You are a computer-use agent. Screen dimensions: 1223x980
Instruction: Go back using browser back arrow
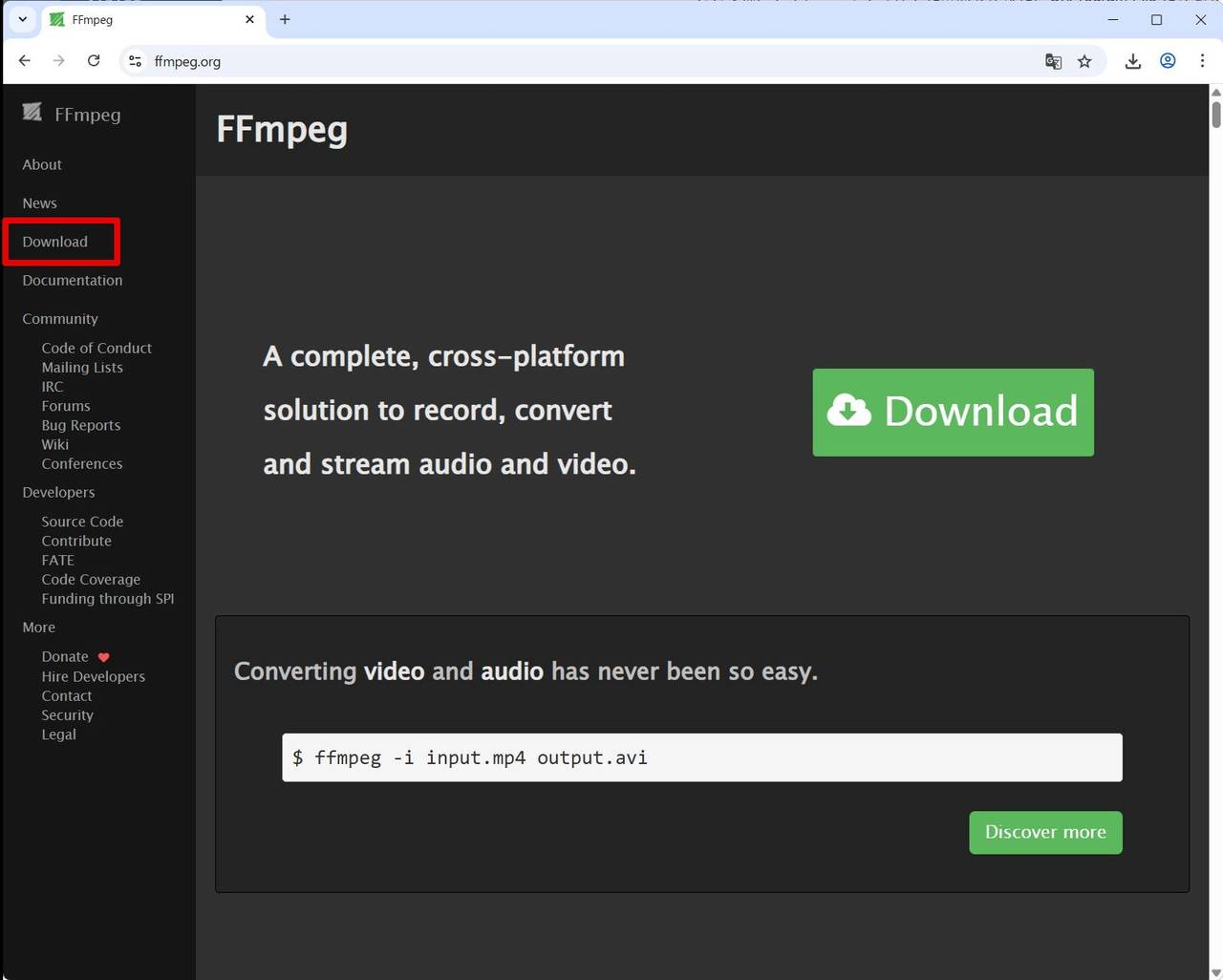(25, 61)
